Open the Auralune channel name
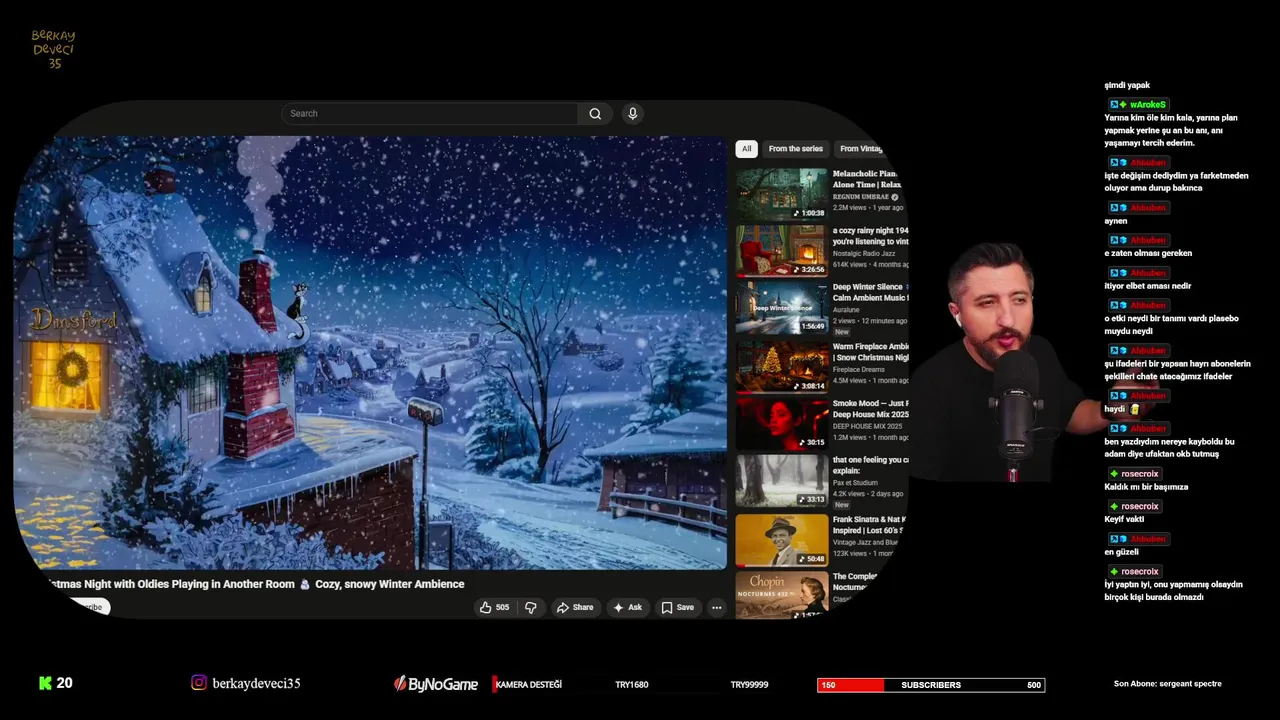The width and height of the screenshot is (1280, 720). [x=846, y=310]
